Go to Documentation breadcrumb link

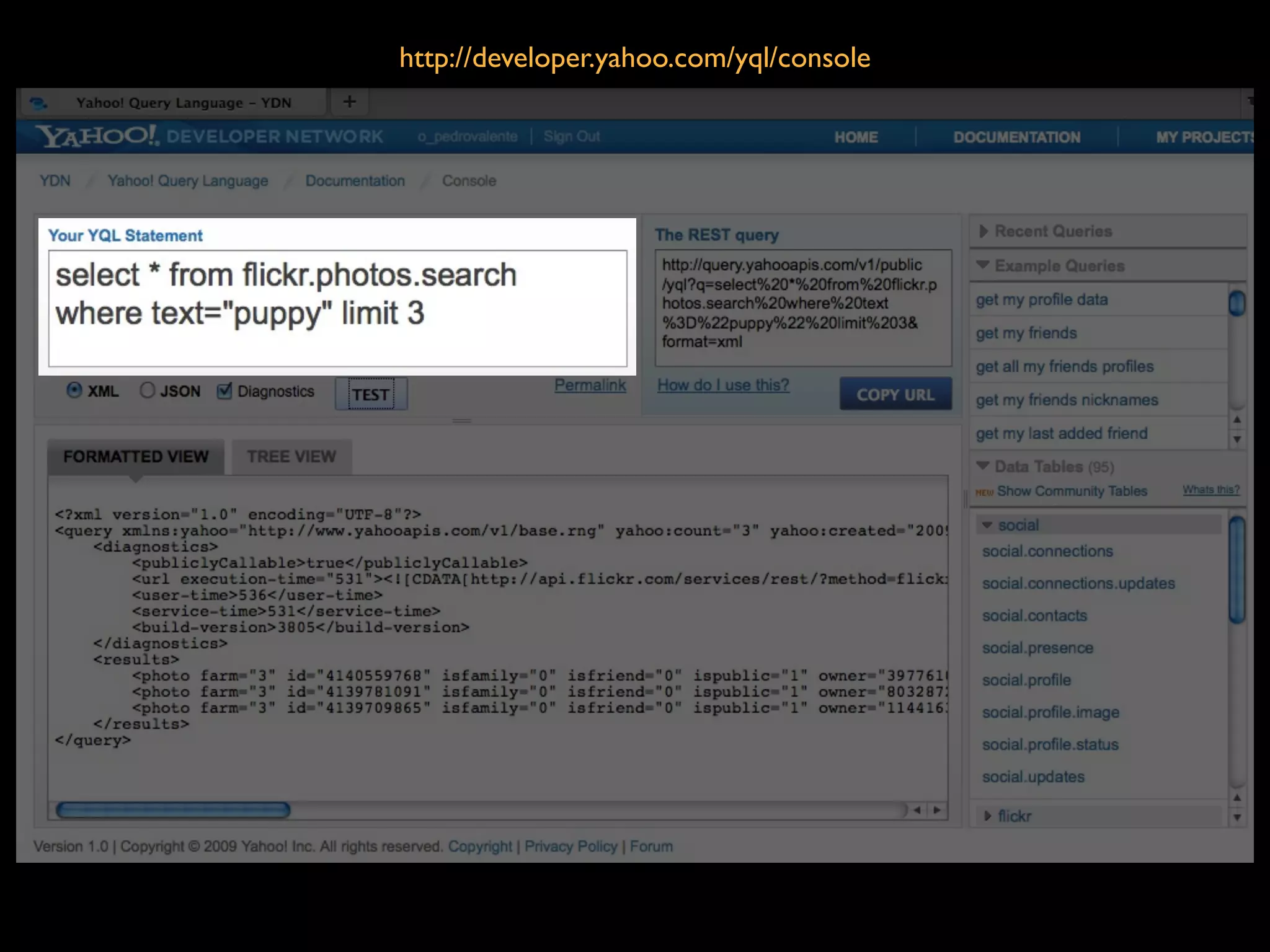355,181
